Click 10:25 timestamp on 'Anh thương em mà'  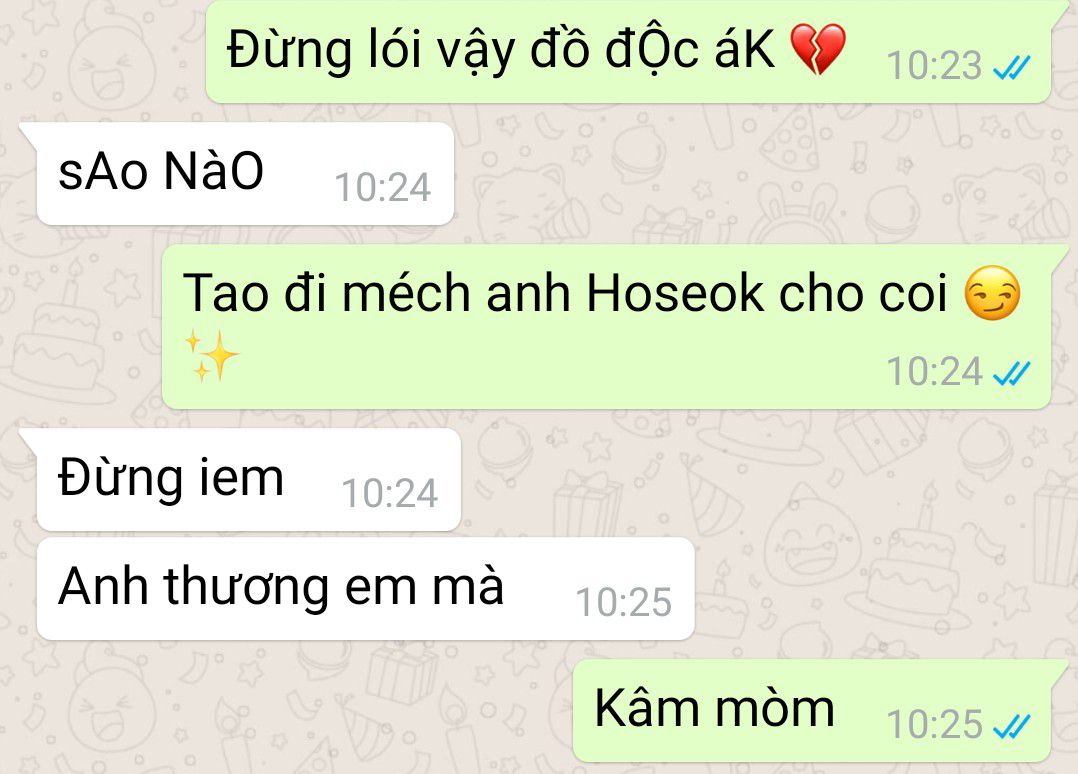[x=624, y=603]
